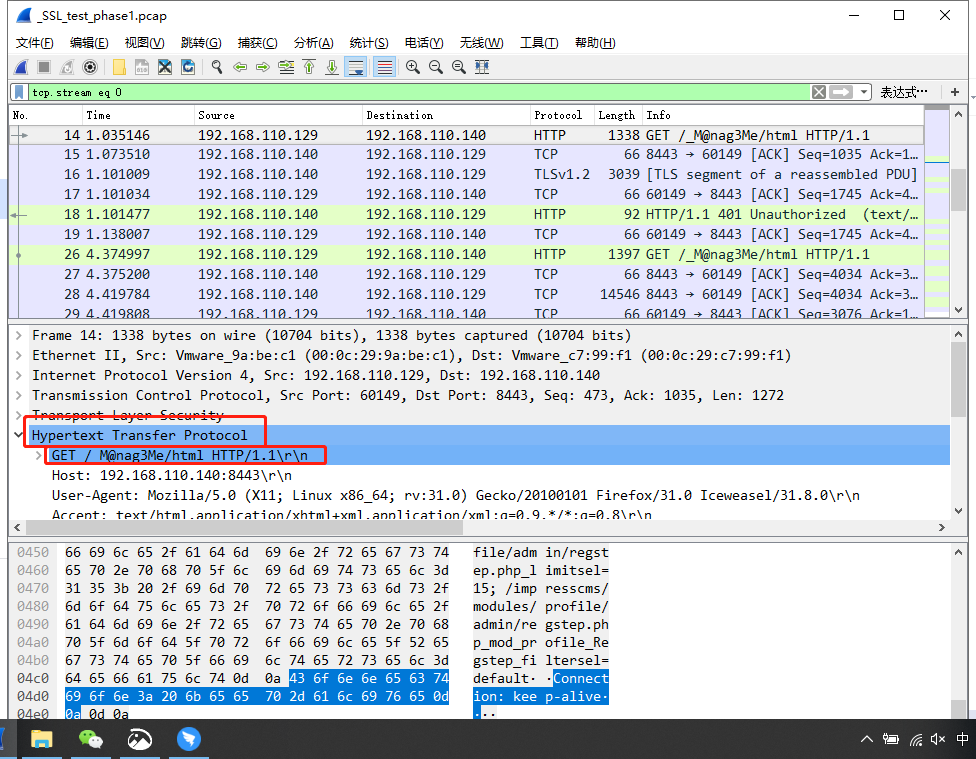976x759 pixels.
Task: Click the open capture file folder icon
Action: 119,67
